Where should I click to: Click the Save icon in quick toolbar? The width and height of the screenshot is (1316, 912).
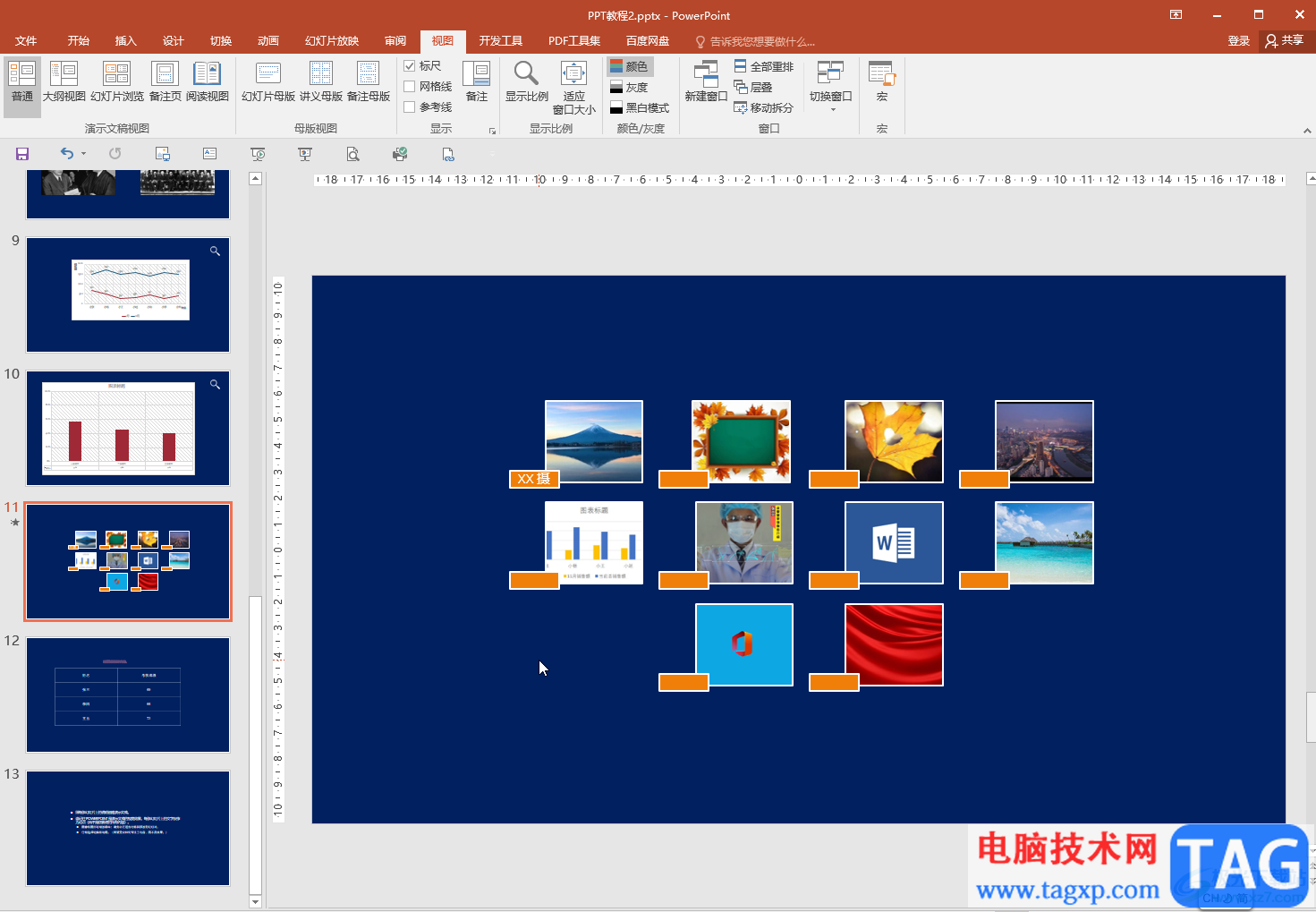click(22, 154)
